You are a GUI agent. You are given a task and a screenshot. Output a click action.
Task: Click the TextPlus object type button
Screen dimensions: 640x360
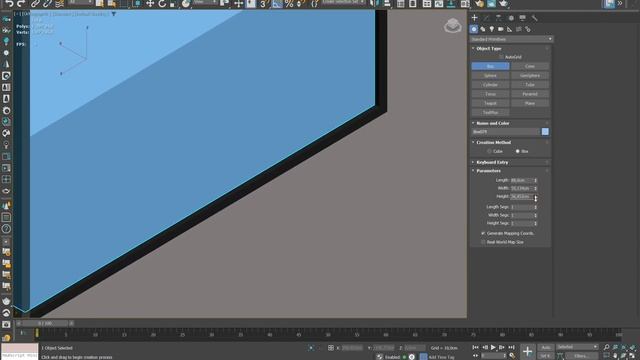(x=490, y=113)
